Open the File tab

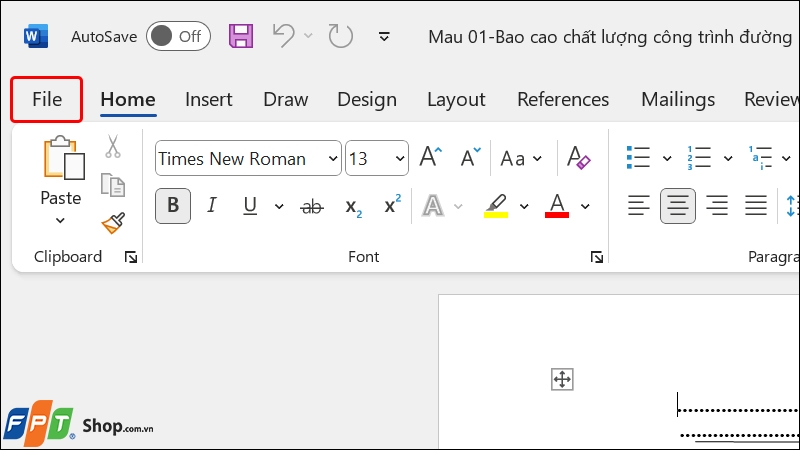coord(47,99)
